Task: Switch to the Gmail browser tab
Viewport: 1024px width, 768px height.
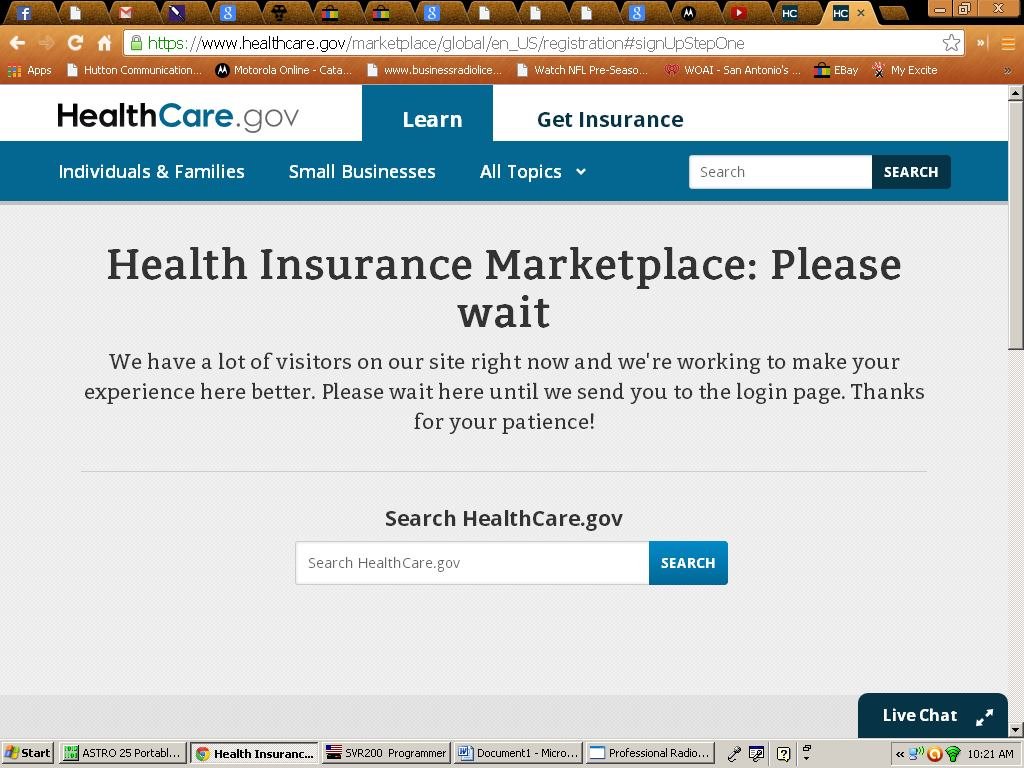Action: [125, 12]
